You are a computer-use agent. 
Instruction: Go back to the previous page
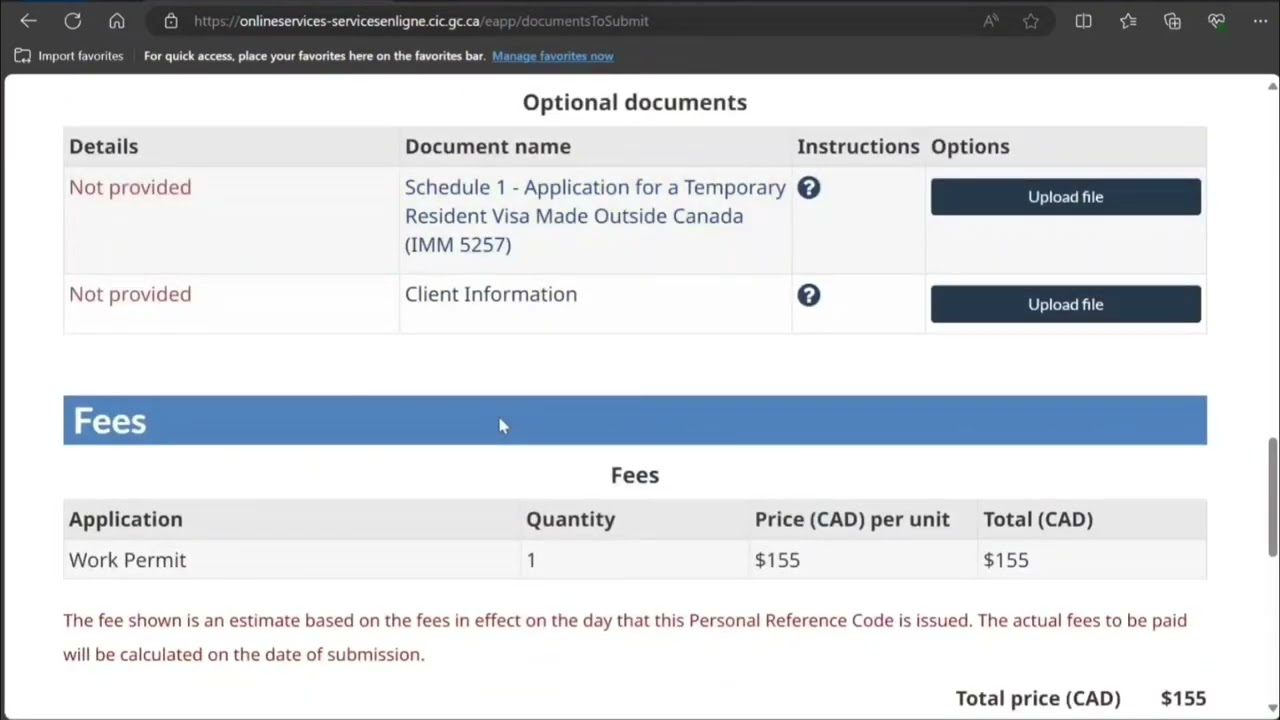pyautogui.click(x=28, y=21)
